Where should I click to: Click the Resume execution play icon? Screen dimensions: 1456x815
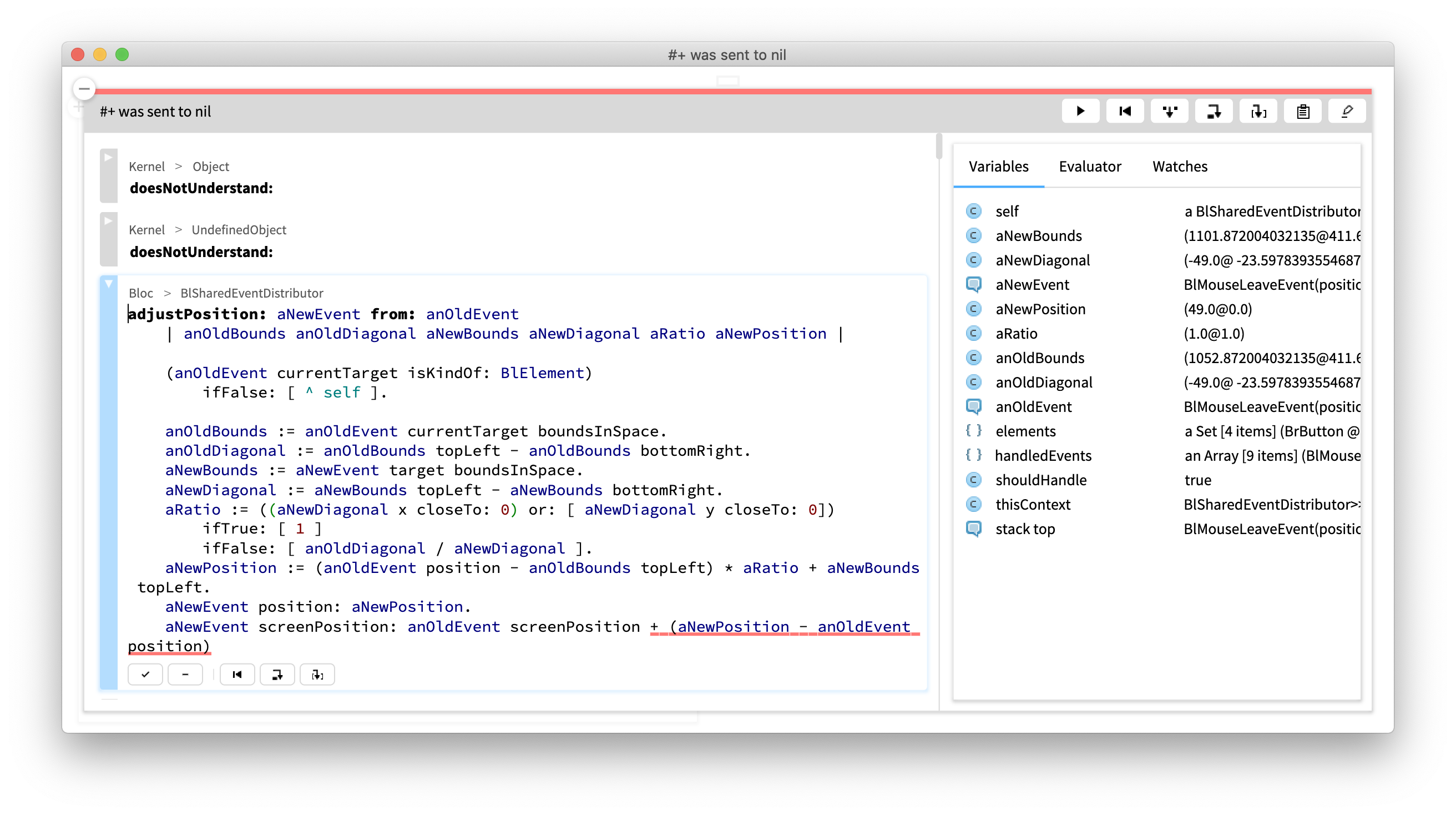1080,111
